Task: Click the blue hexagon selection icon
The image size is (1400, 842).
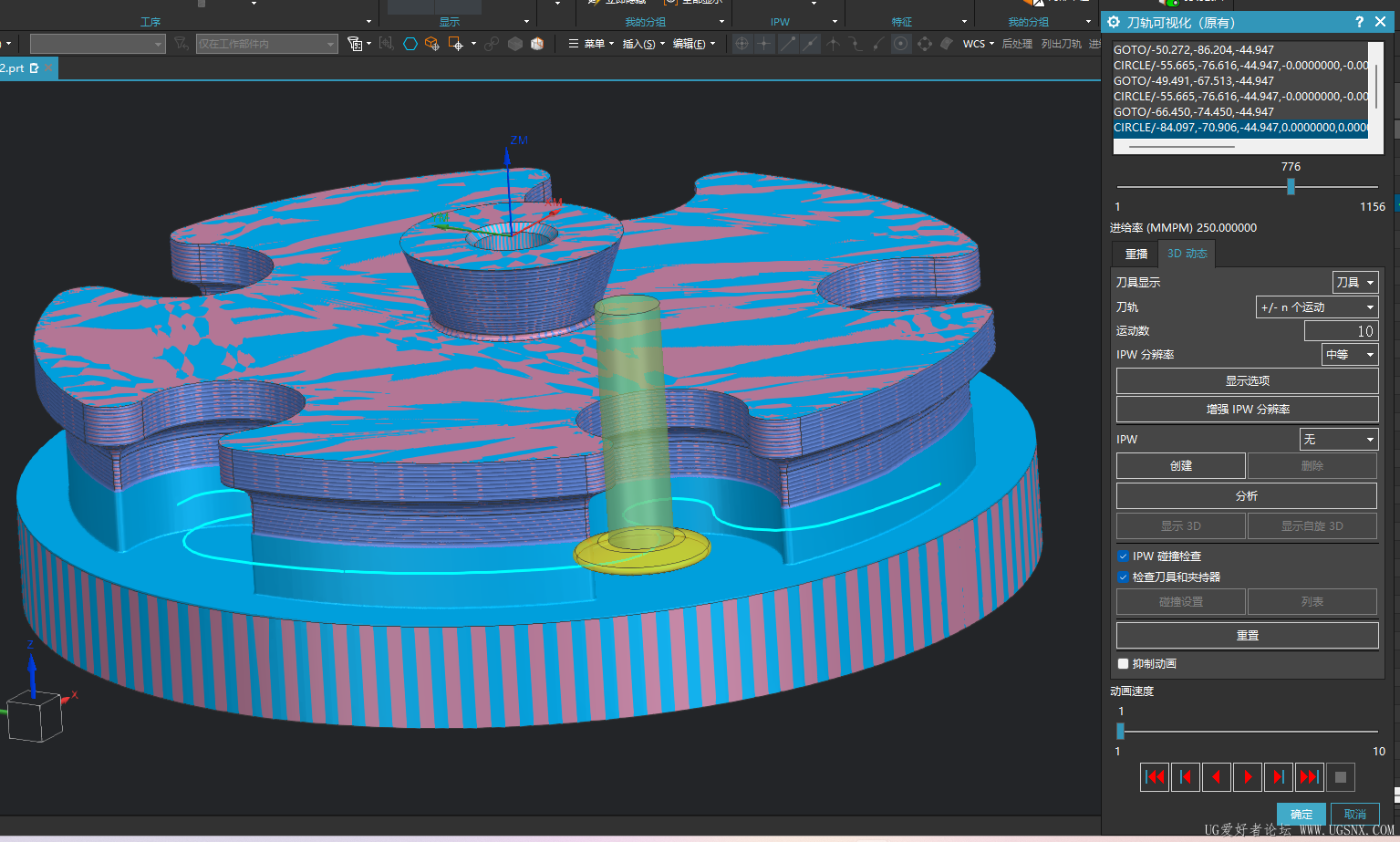Action: (x=410, y=44)
